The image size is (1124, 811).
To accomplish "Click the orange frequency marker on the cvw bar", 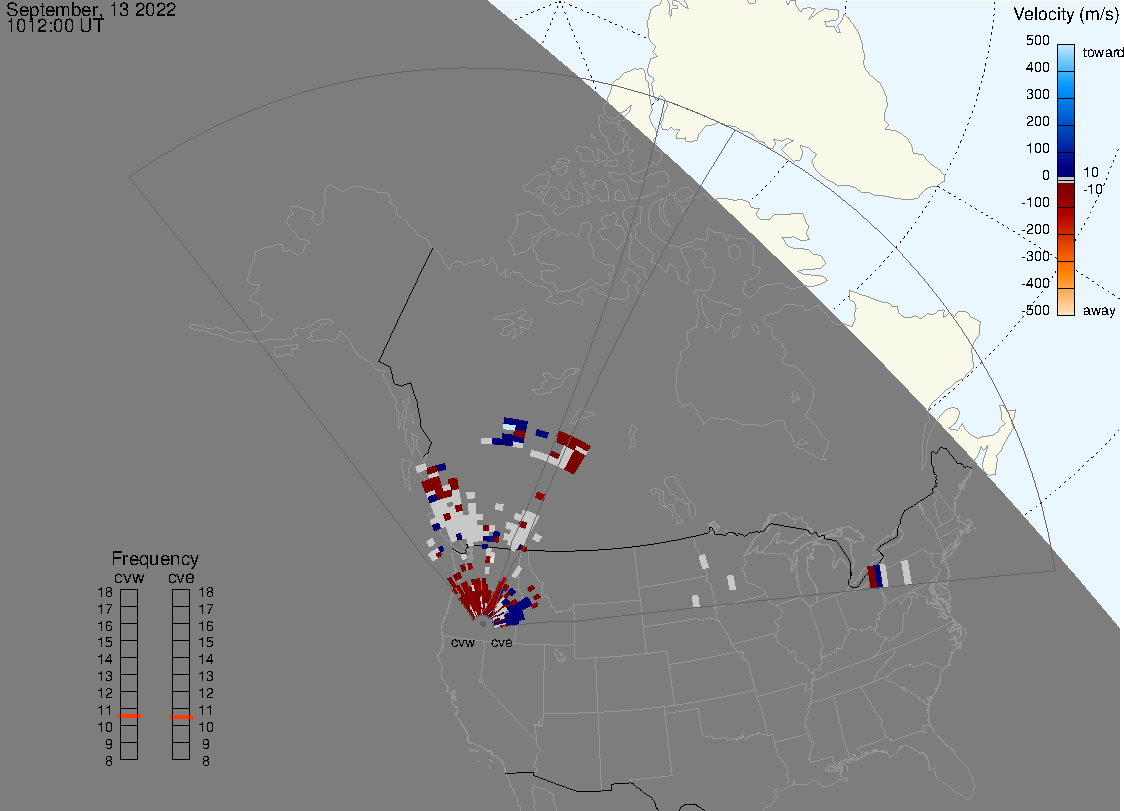I will [129, 716].
